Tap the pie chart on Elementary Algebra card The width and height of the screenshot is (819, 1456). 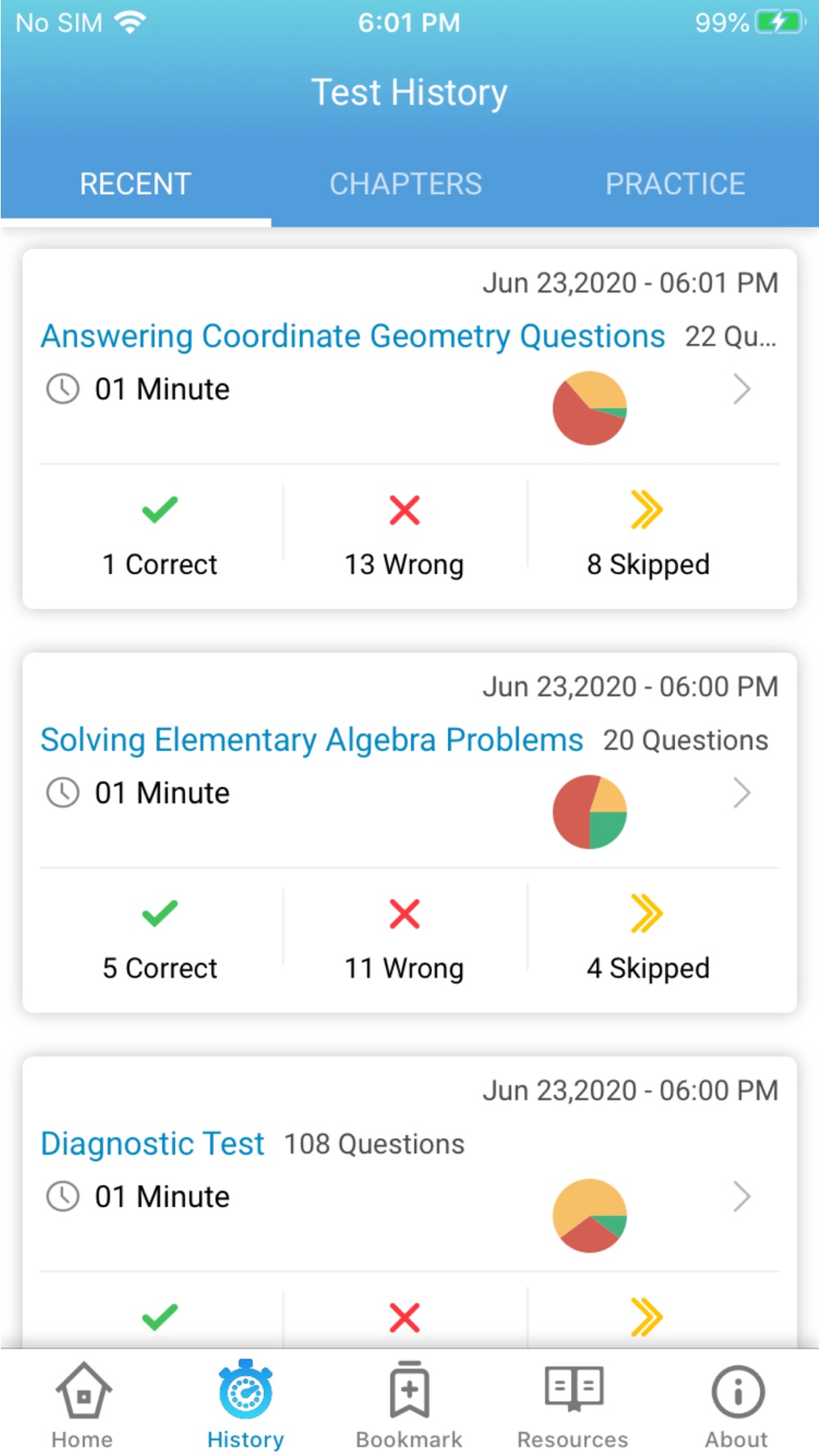pos(590,812)
